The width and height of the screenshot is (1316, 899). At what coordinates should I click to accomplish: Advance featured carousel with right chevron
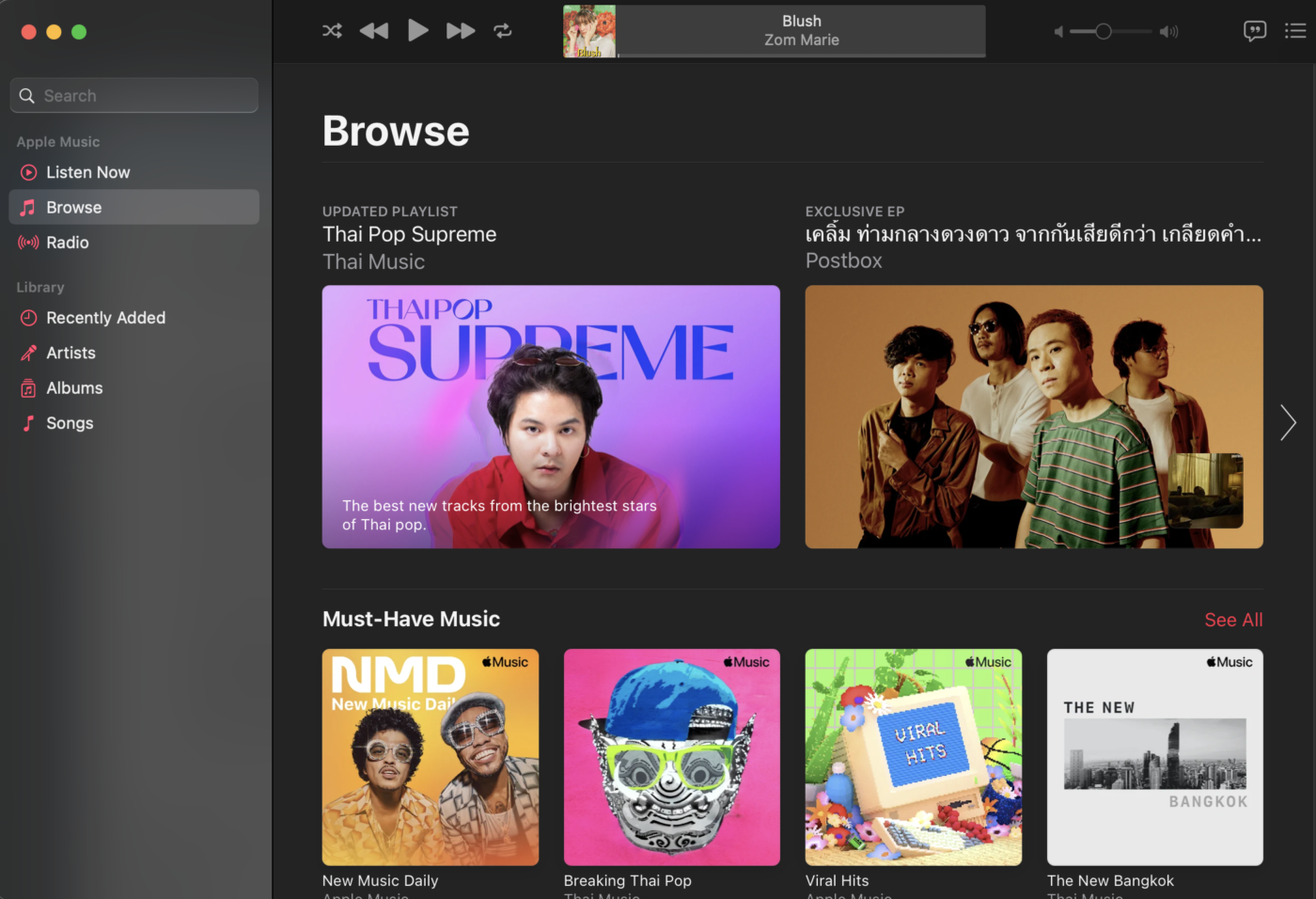1288,422
